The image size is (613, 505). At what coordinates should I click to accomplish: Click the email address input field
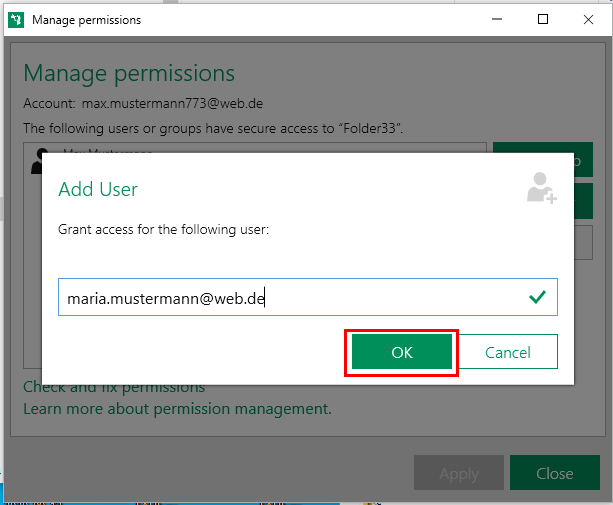308,297
